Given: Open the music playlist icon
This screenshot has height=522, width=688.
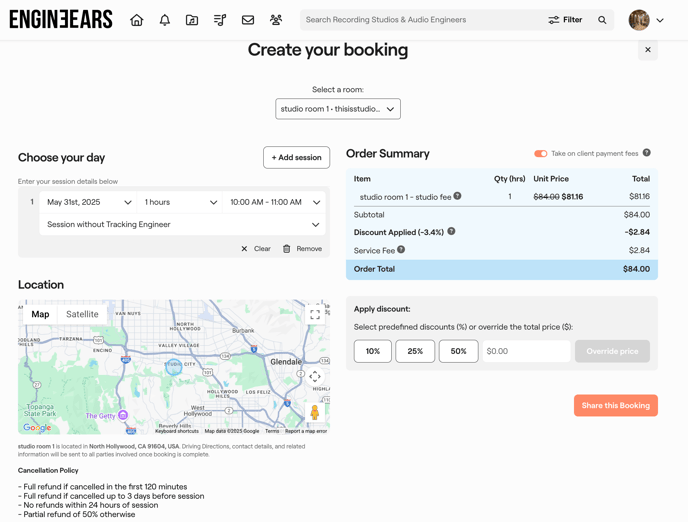Looking at the screenshot, I should point(220,20).
